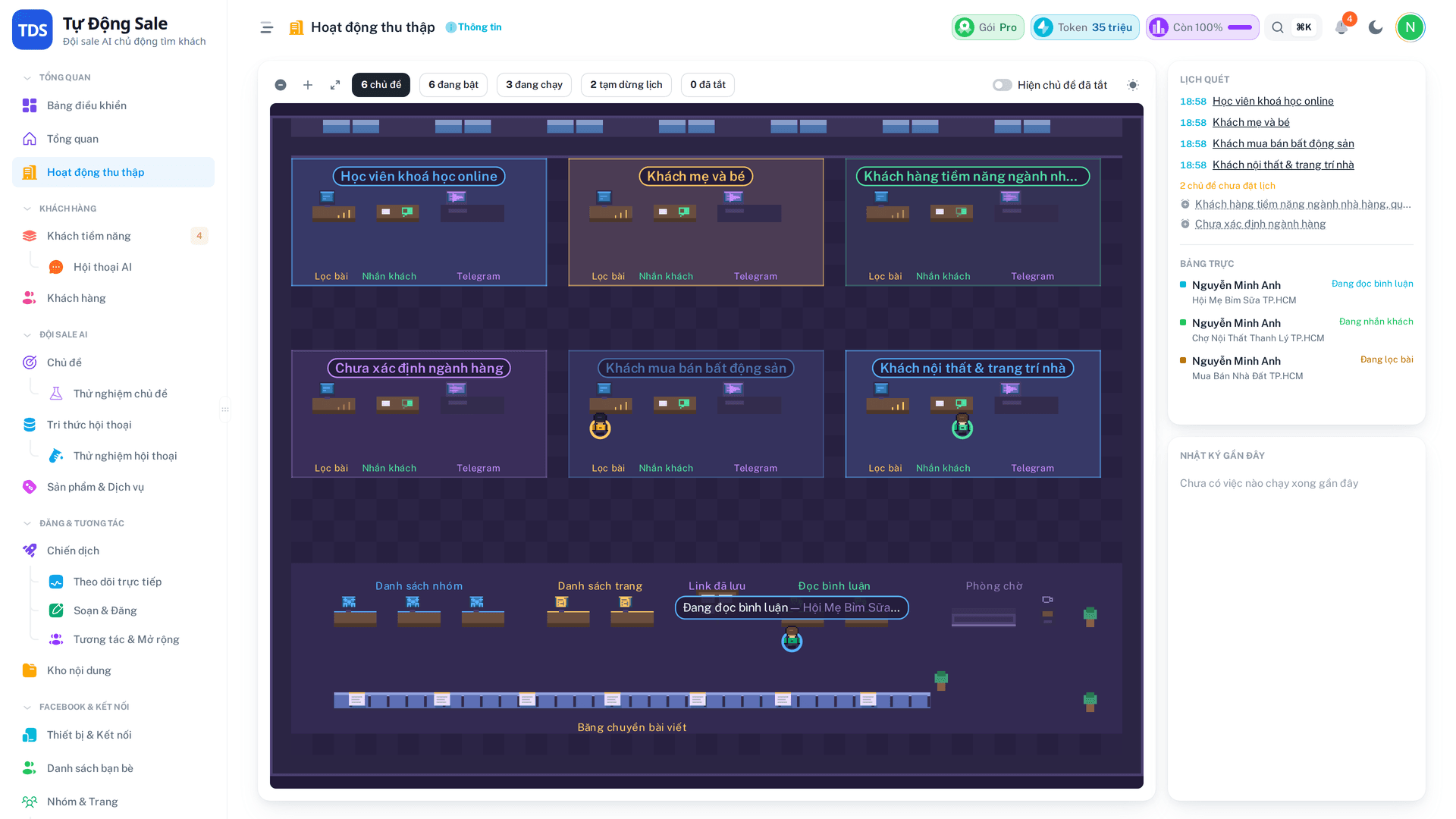Zoom in with the plus icon
Screen dimensions: 1456x819
click(x=308, y=85)
